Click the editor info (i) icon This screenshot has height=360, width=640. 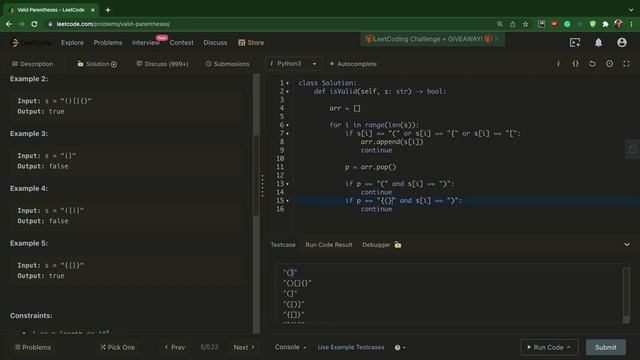point(558,64)
